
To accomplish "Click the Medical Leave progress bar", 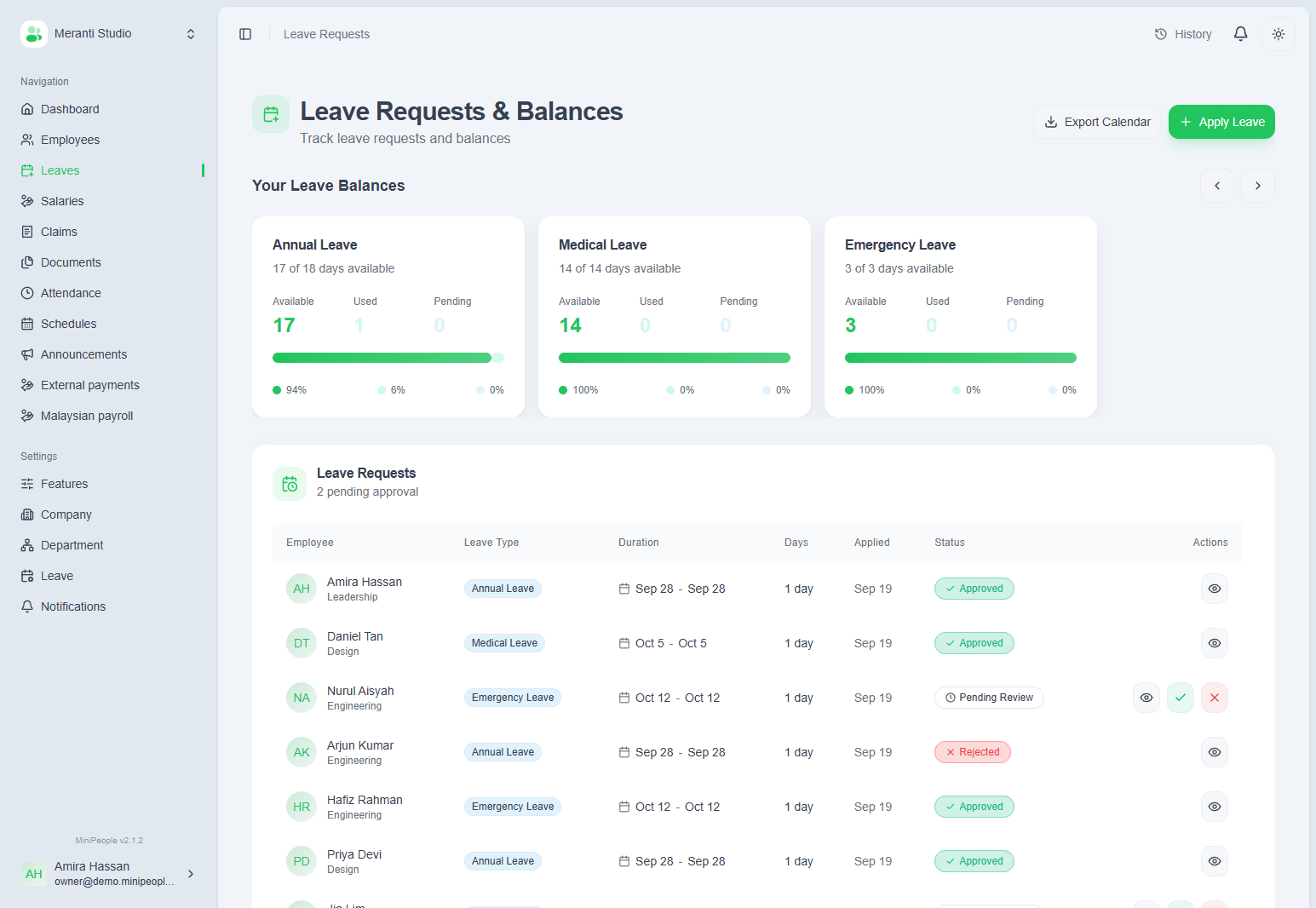I will pyautogui.click(x=675, y=358).
